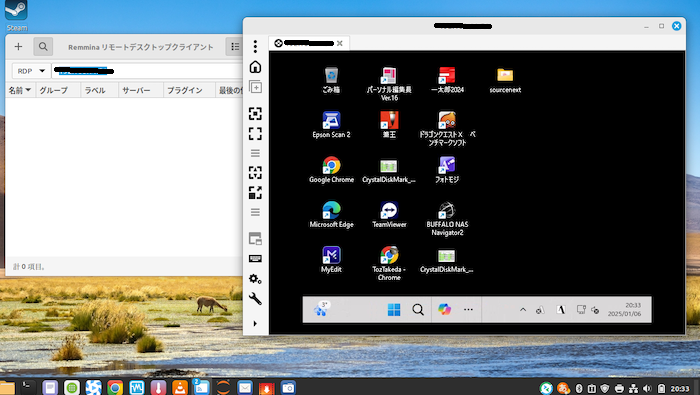Screen dimensions: 700x395
Task: Toggle search in Remmina main window
Action: coord(43,46)
